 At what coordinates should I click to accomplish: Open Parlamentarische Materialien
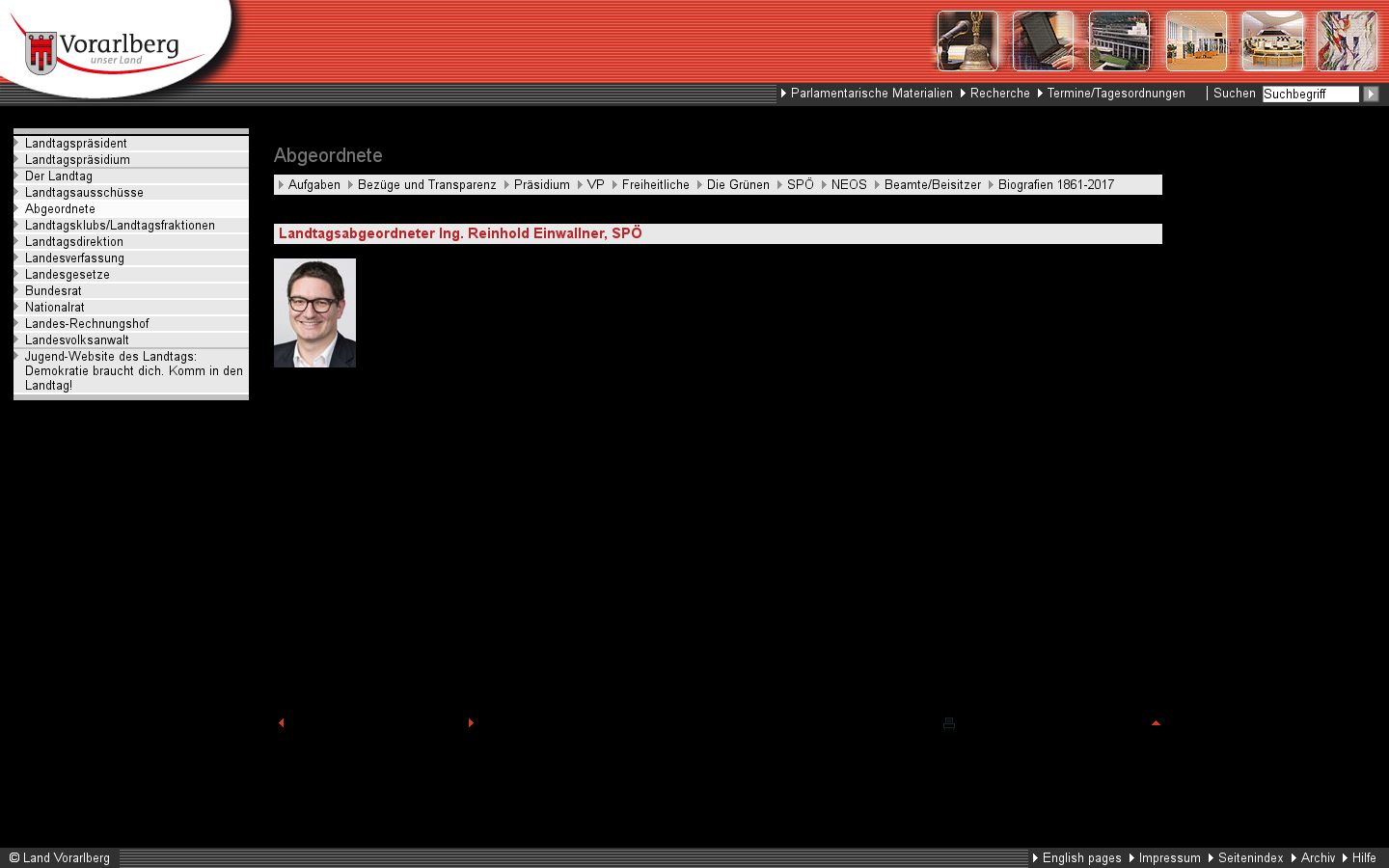point(872,94)
